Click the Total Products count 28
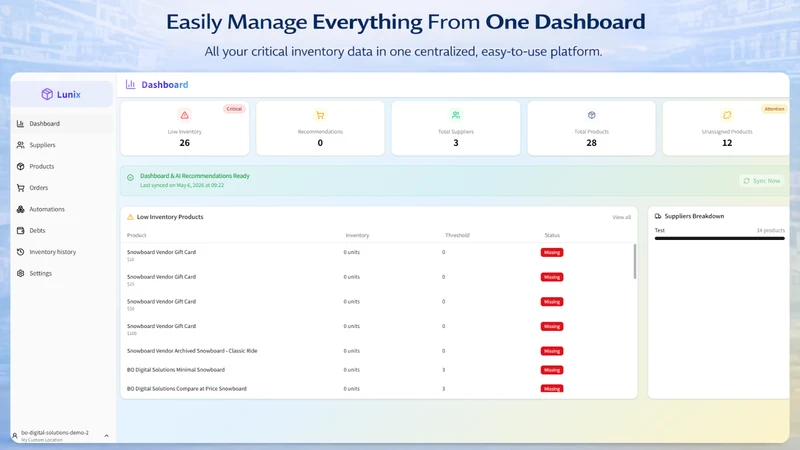Viewport: 800px width, 450px height. pos(591,143)
